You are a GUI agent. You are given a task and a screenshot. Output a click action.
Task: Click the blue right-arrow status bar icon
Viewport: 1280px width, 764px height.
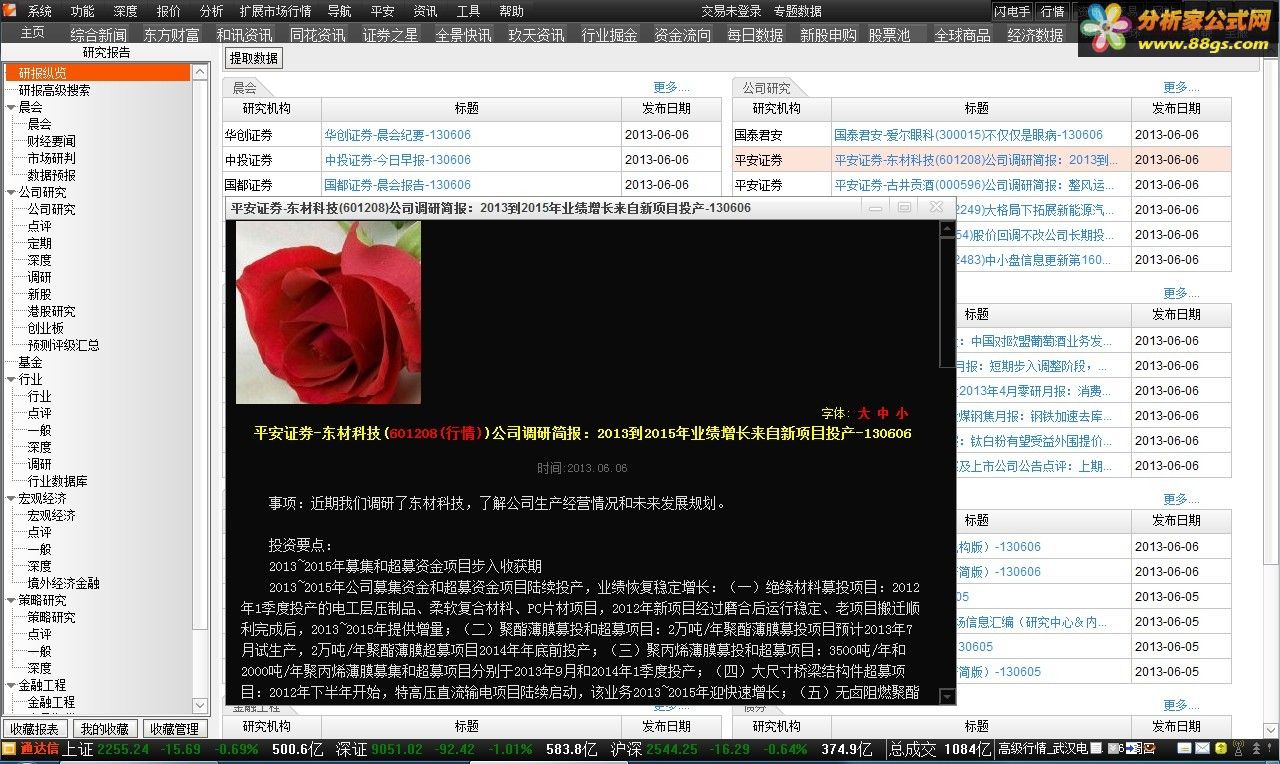click(x=1133, y=748)
